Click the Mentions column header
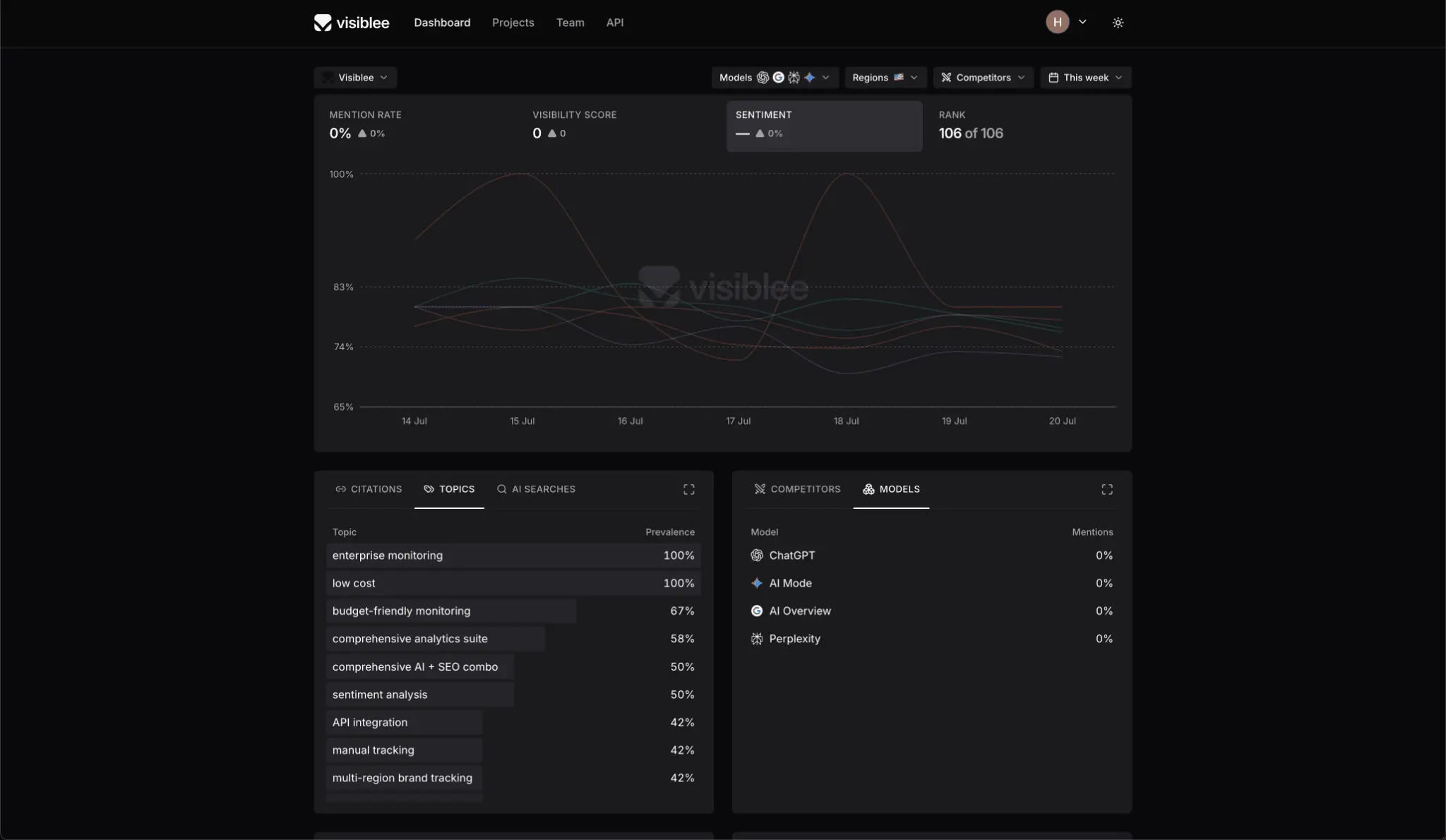This screenshot has height=840, width=1446. click(x=1092, y=532)
